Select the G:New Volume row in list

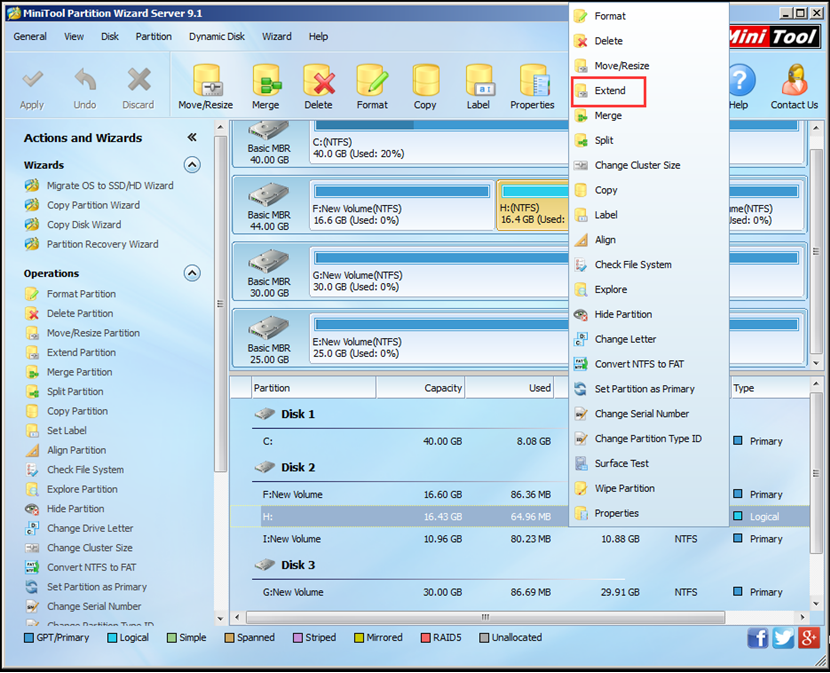(x=520, y=593)
